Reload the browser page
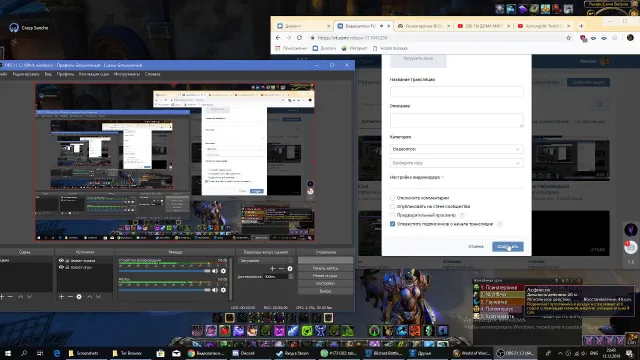Image resolution: width=640 pixels, height=360 pixels. (x=299, y=38)
